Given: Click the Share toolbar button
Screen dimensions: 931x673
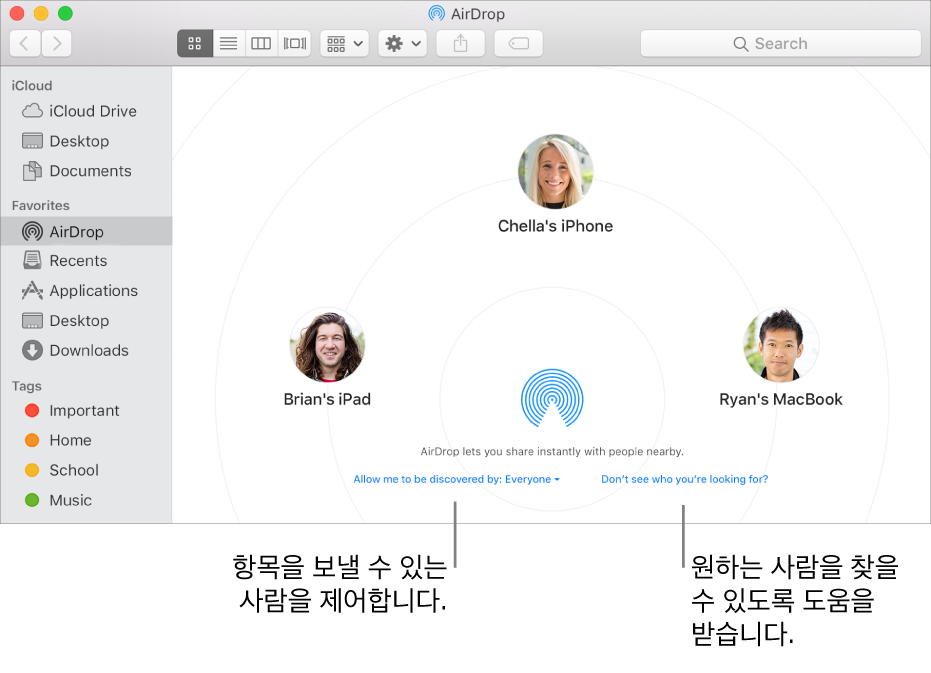Looking at the screenshot, I should click(460, 43).
